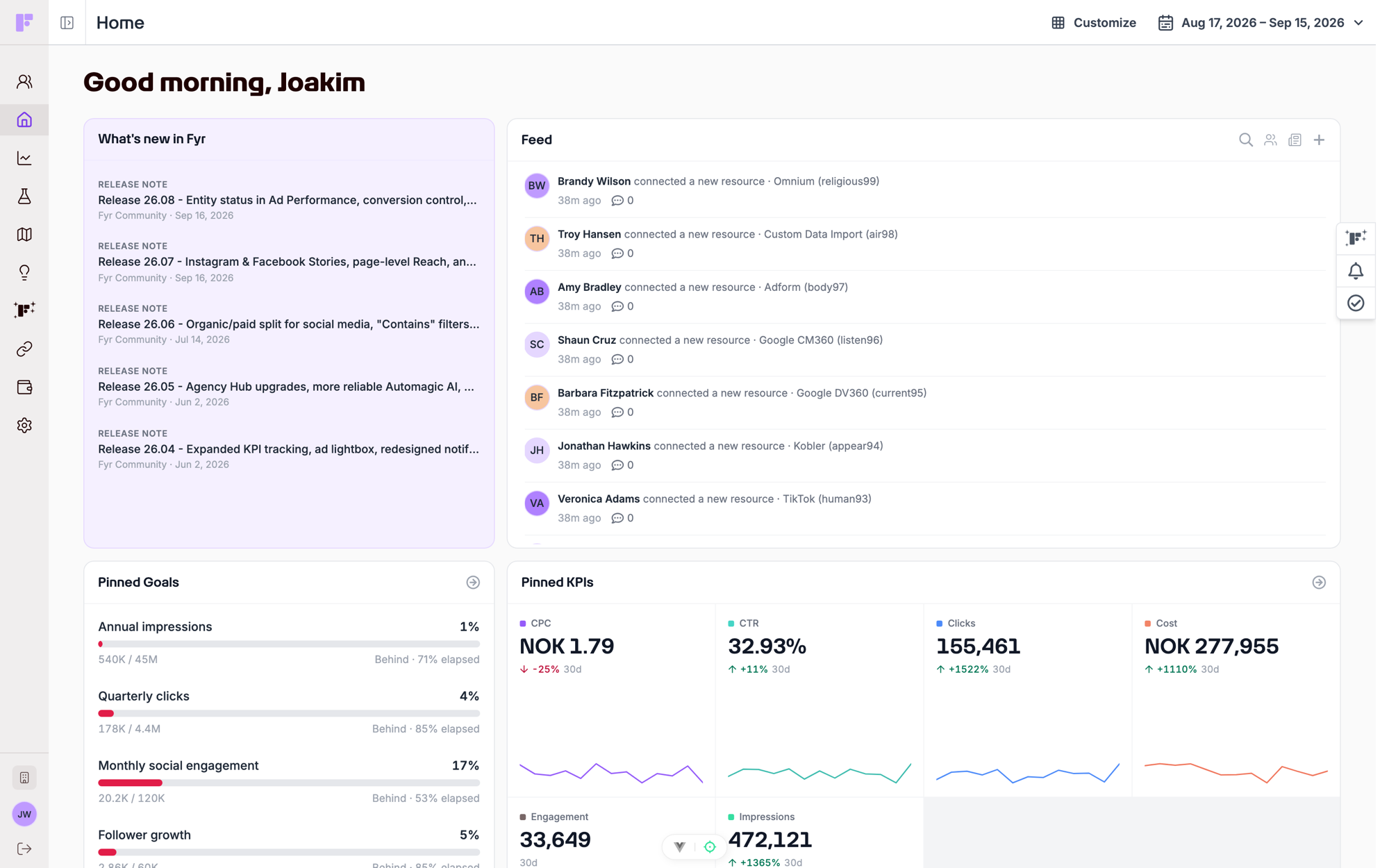The image size is (1389, 868).
Task: Open the CTR KPI card
Action: click(820, 700)
